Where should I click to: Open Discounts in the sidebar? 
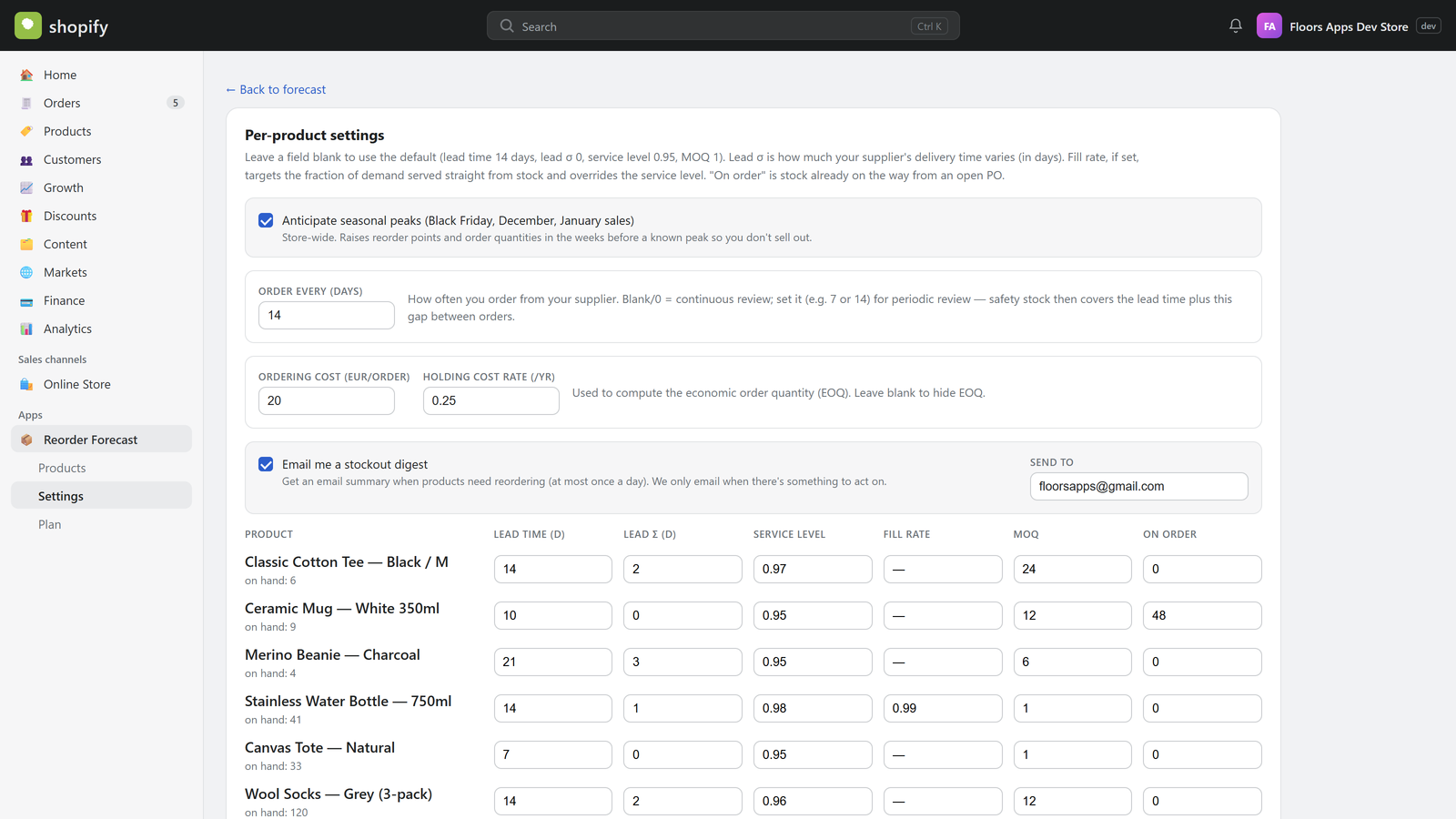[101, 216]
